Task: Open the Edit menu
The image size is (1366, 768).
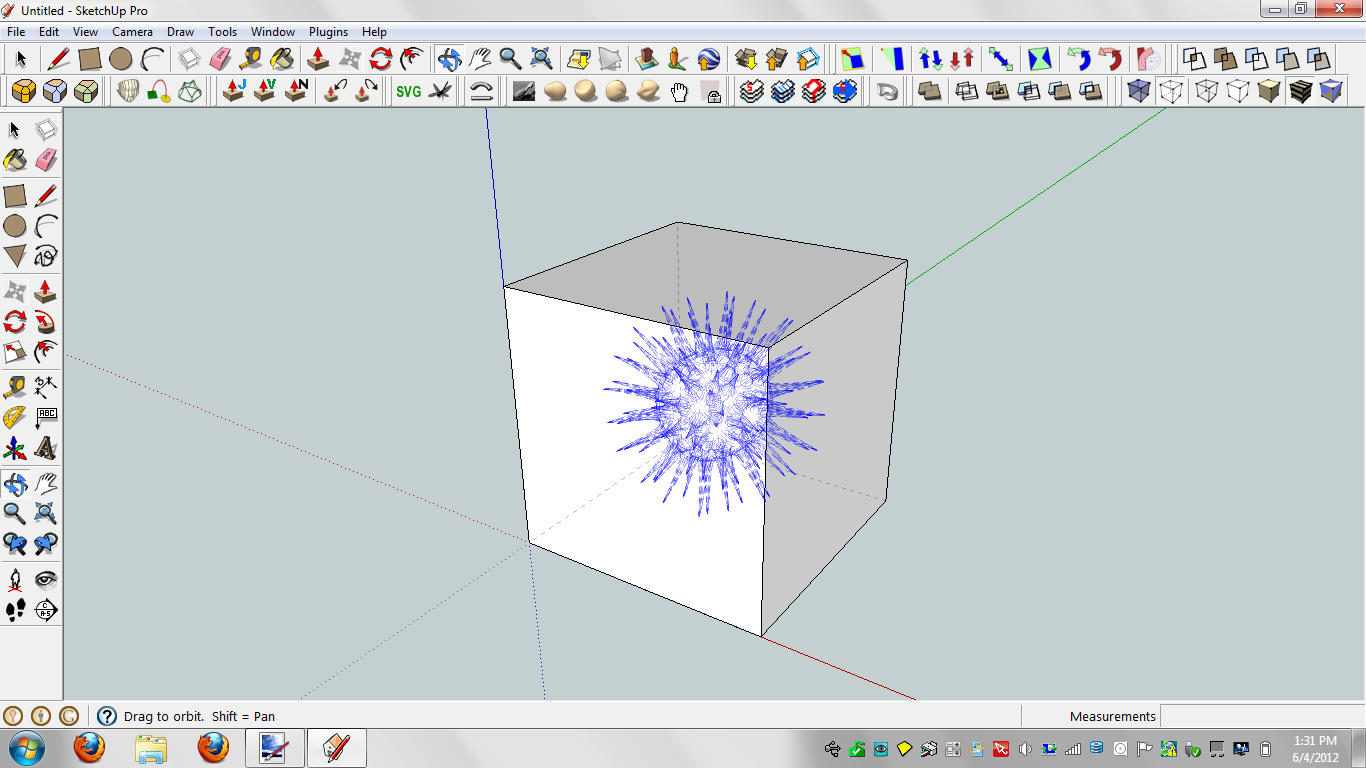Action: click(49, 32)
